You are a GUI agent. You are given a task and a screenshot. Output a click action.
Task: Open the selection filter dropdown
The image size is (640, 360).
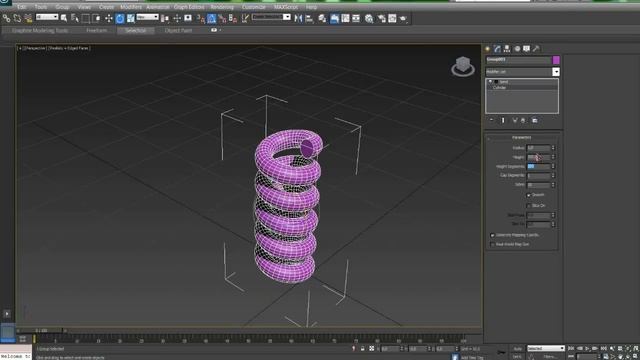pos(47,17)
